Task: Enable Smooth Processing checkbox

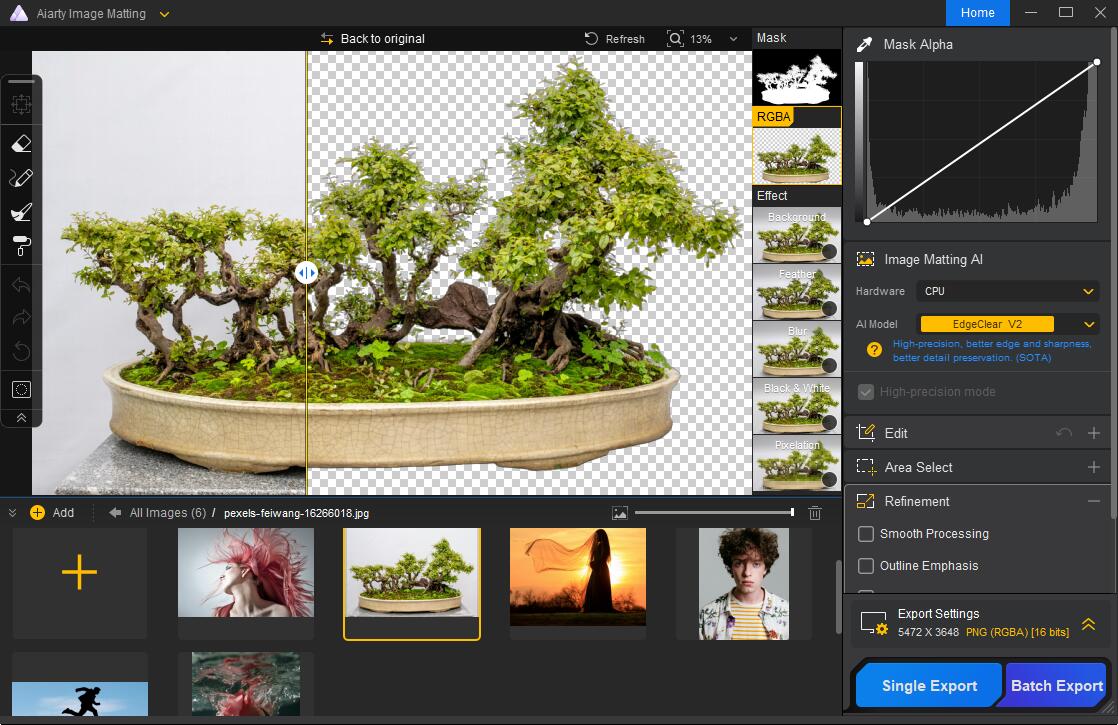Action: click(x=866, y=534)
